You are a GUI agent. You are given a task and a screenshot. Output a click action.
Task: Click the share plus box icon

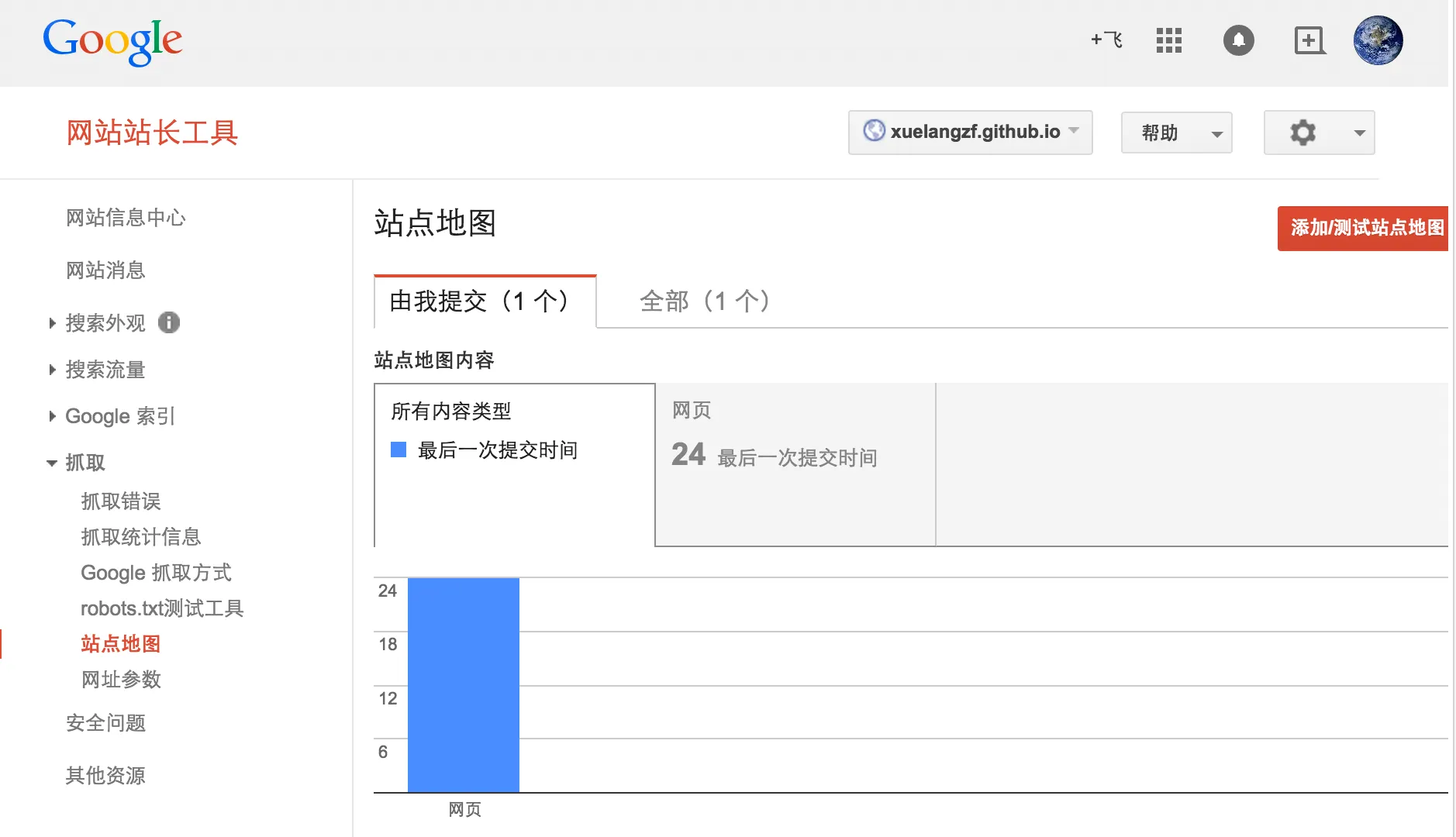pyautogui.click(x=1309, y=40)
